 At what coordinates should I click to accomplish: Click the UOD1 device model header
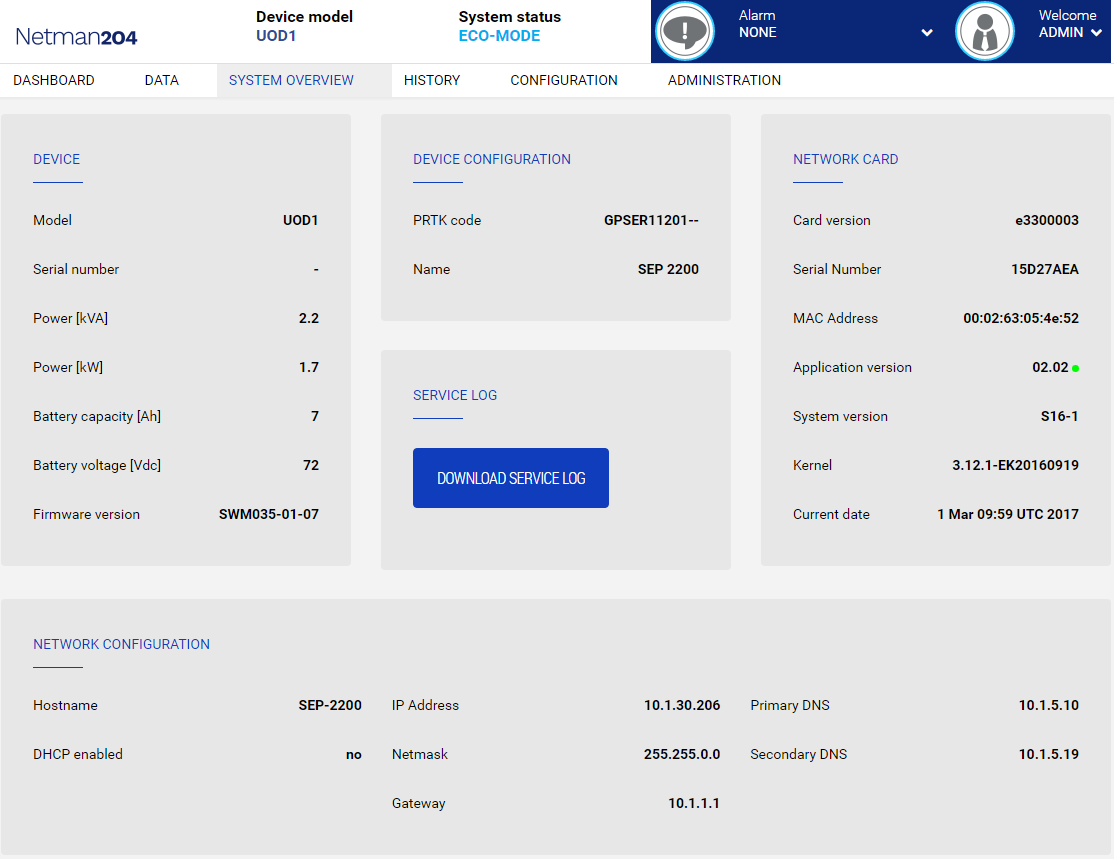tap(276, 36)
